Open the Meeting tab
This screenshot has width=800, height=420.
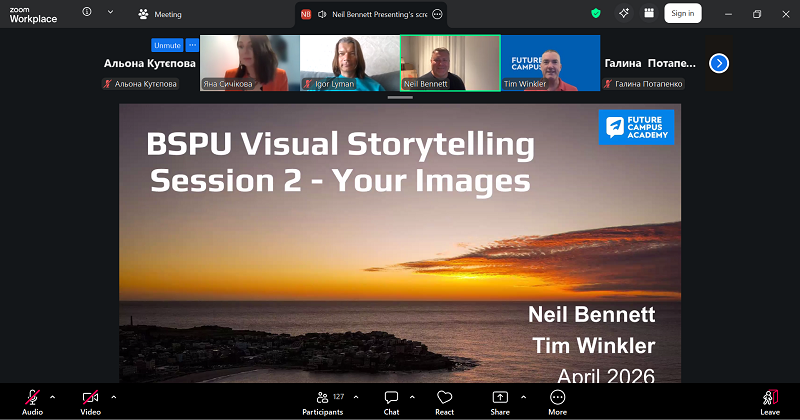point(160,14)
